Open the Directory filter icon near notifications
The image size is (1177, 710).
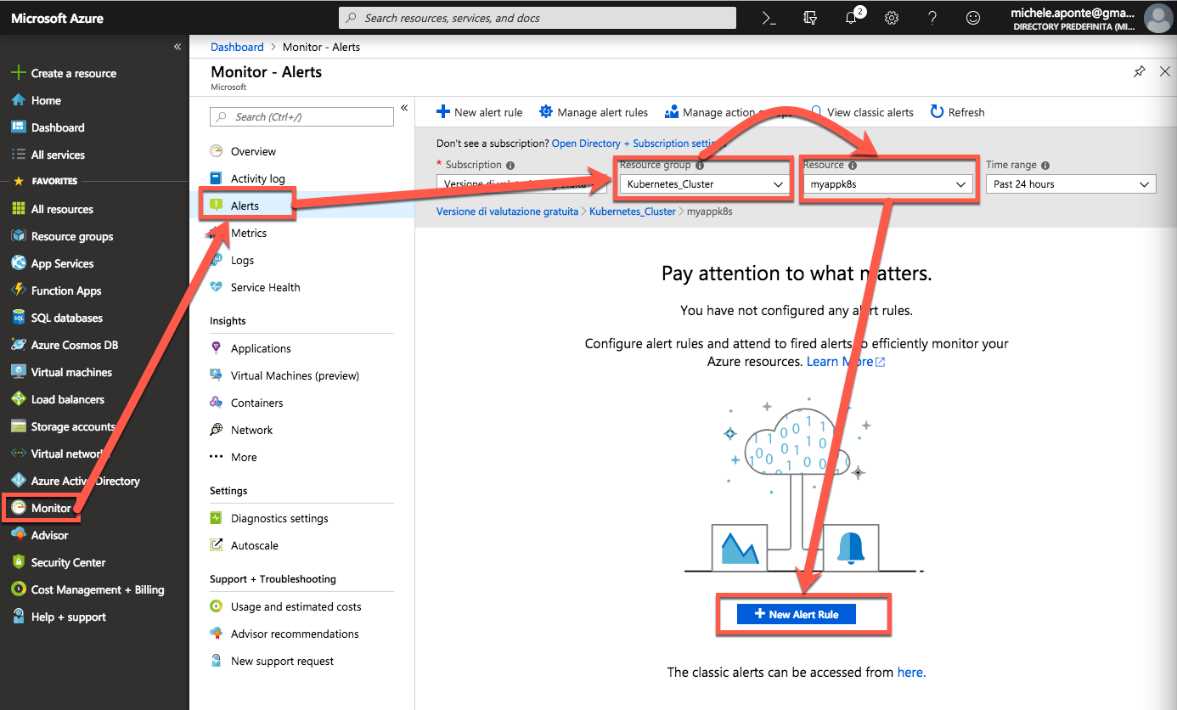[809, 17]
